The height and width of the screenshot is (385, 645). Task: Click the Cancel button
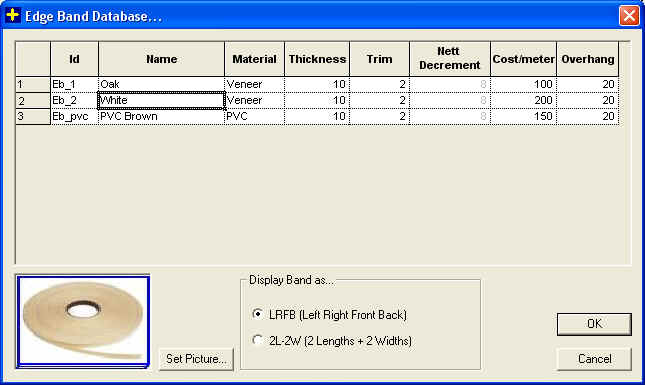click(594, 359)
